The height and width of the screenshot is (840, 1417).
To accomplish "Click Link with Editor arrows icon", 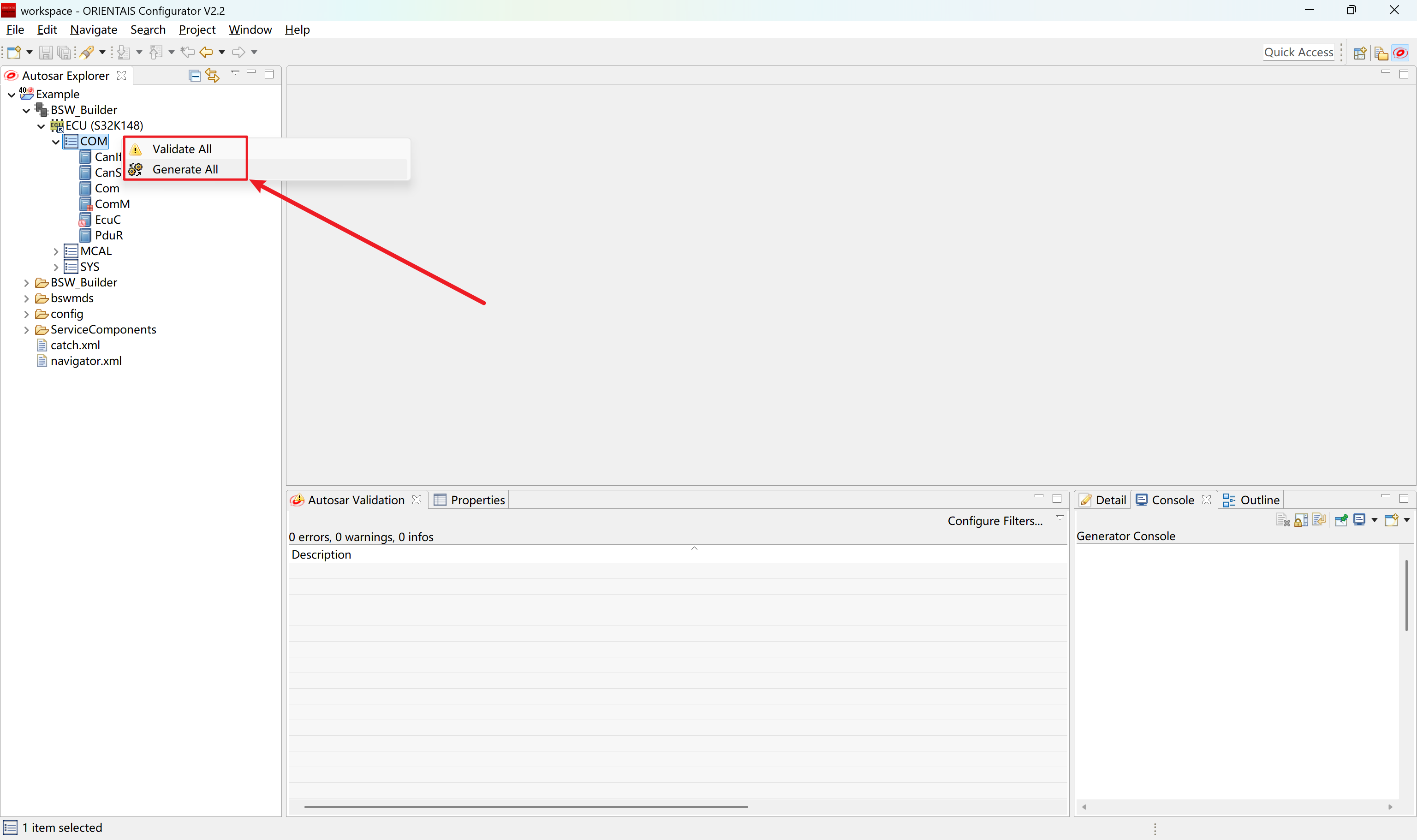I will click(212, 75).
